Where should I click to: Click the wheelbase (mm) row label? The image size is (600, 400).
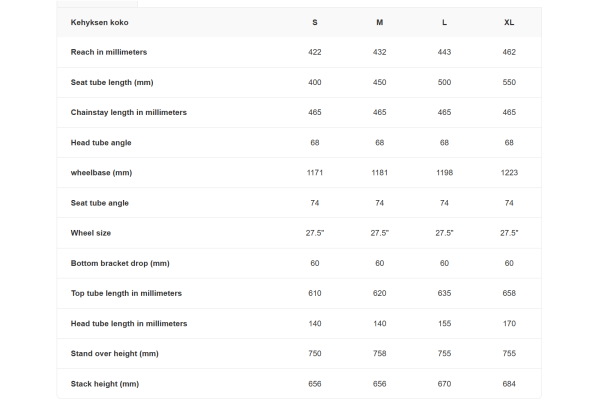click(101, 172)
